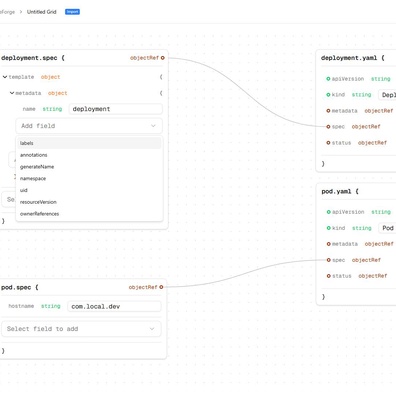Click the status port dot in pod.yaml
The width and height of the screenshot is (396, 396).
tap(328, 276)
